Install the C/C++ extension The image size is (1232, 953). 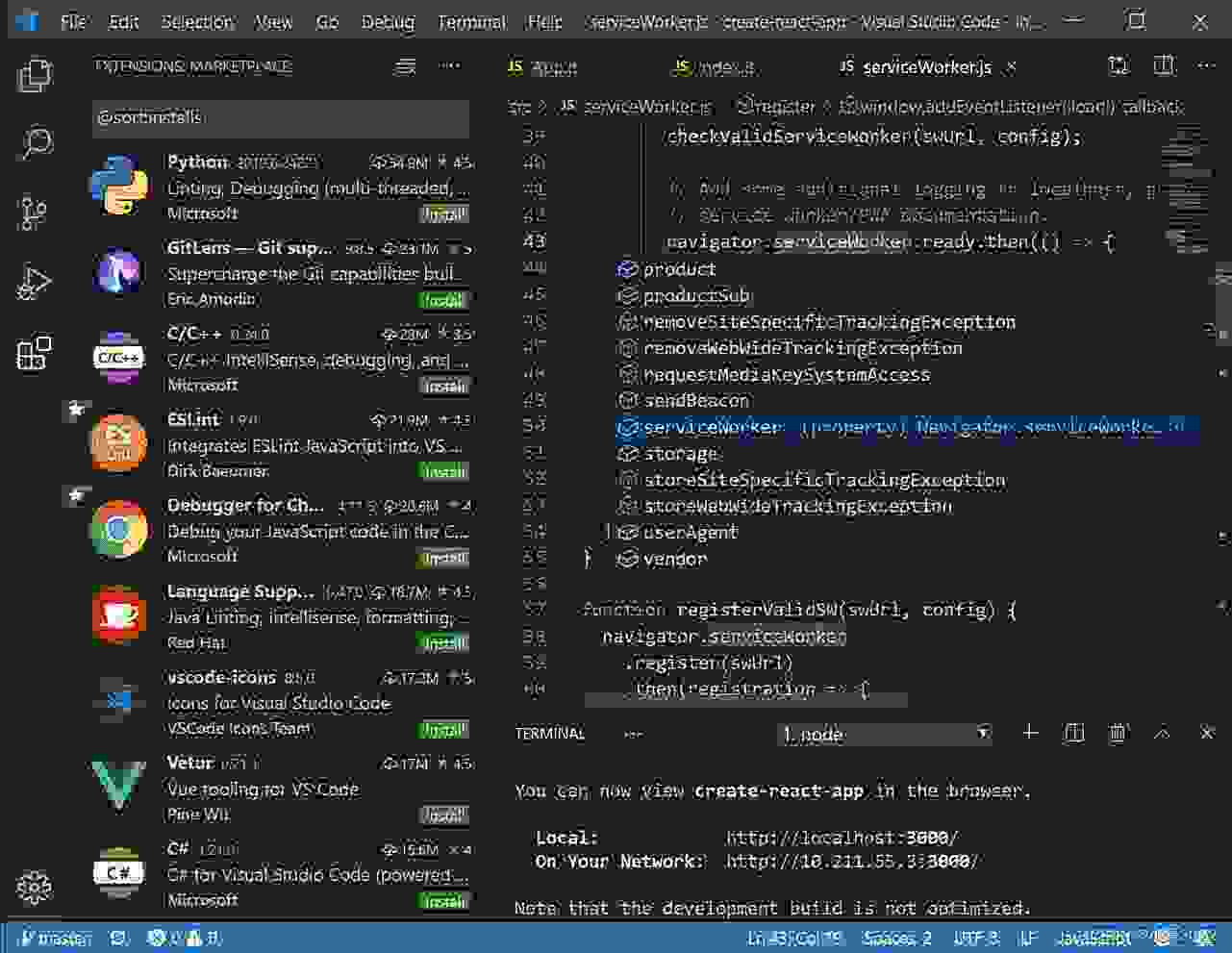click(444, 386)
